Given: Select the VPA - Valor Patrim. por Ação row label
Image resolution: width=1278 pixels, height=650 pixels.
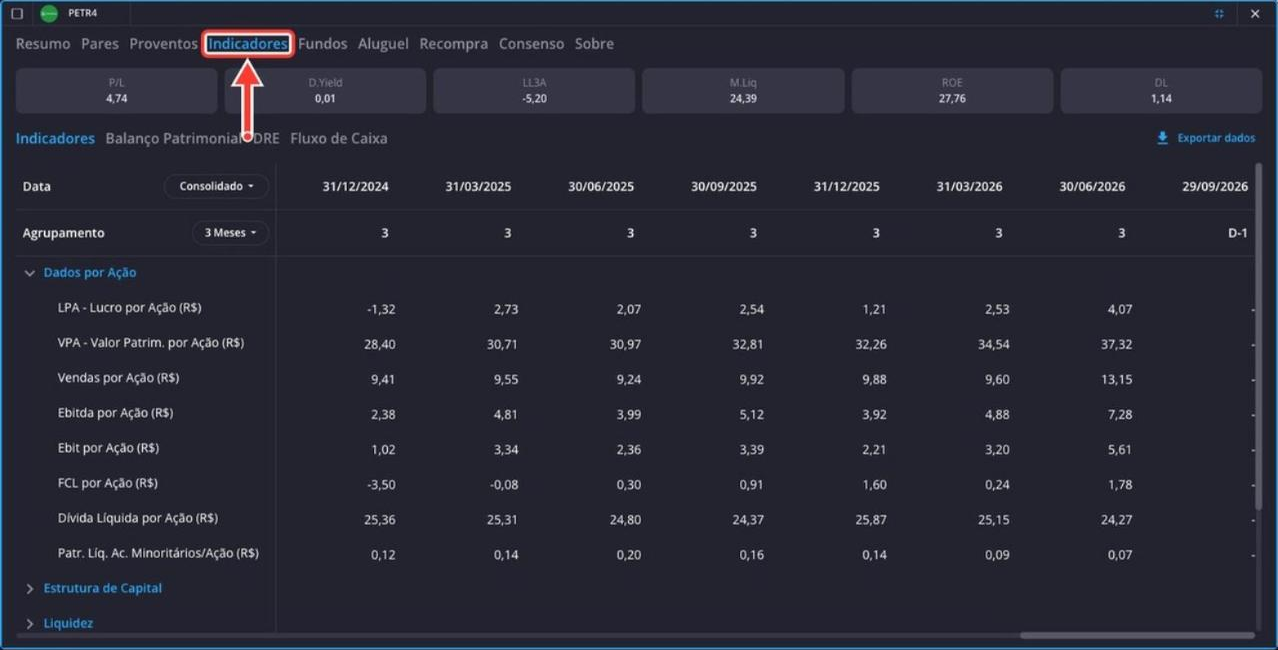Looking at the screenshot, I should tap(151, 343).
